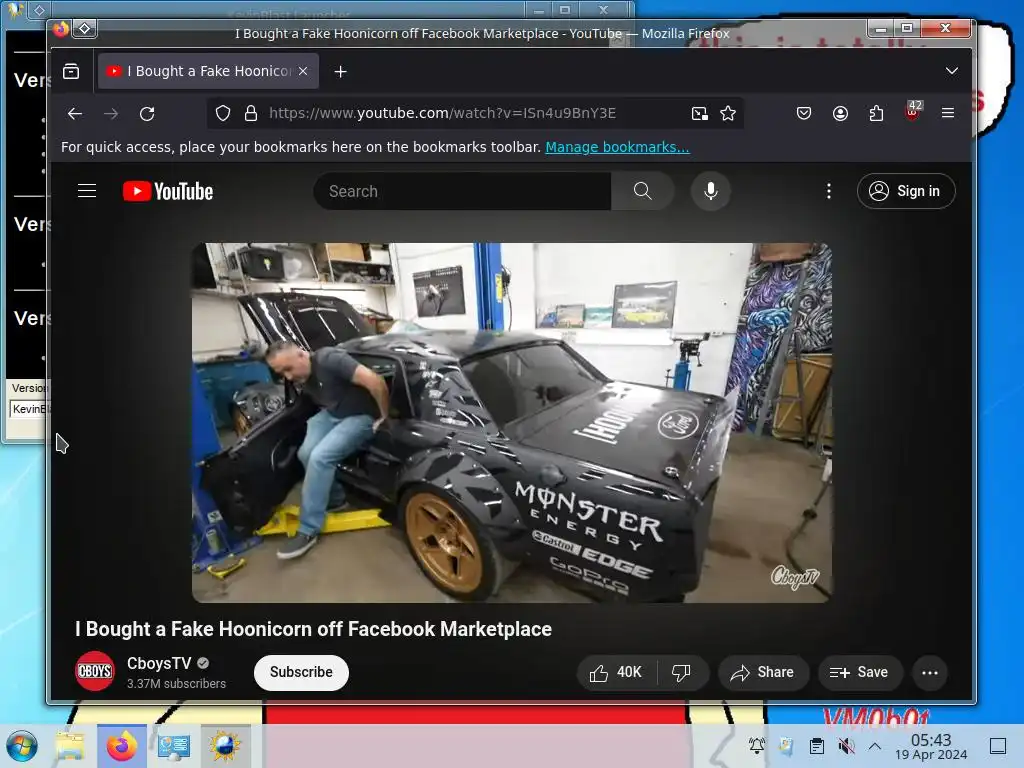1024x768 pixels.
Task: Open the KevinBlast Launcher taskbar icon
Action: (x=225, y=746)
